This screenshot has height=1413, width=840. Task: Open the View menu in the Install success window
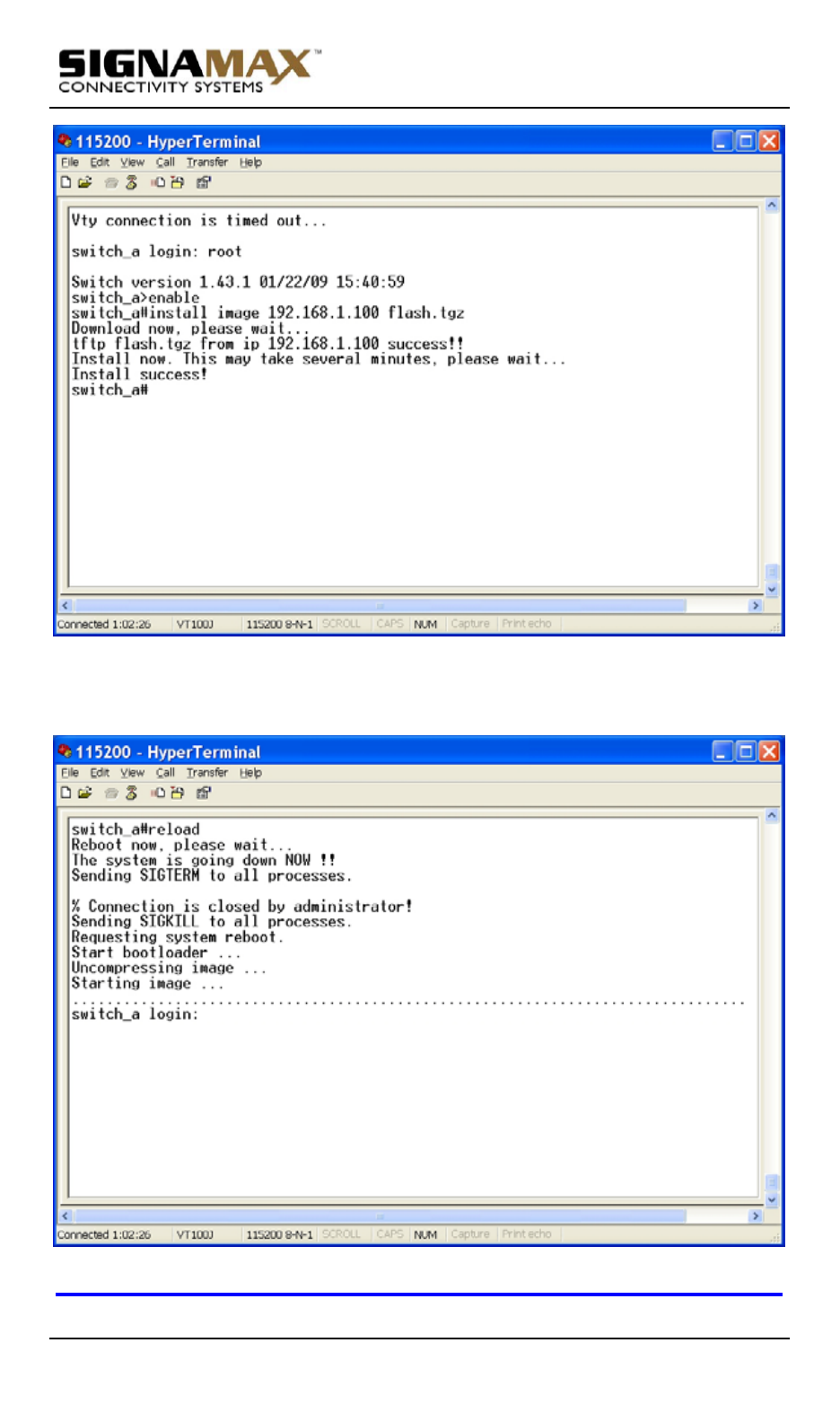(x=133, y=162)
